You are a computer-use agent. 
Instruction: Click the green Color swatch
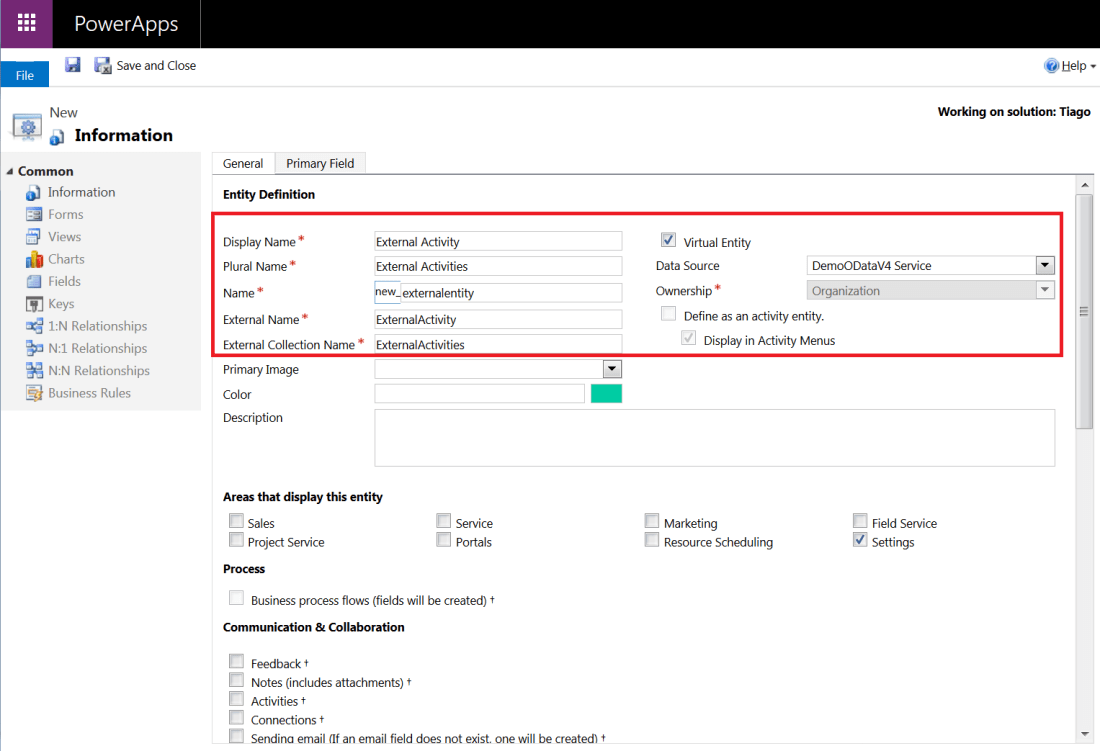tap(606, 394)
